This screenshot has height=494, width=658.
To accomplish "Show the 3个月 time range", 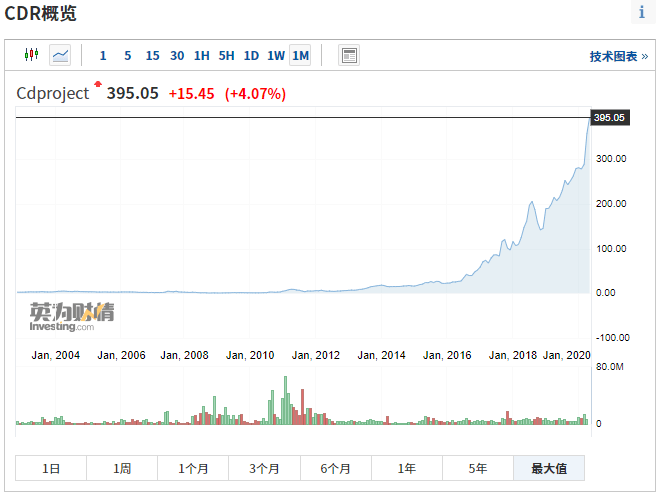I will coord(264,468).
